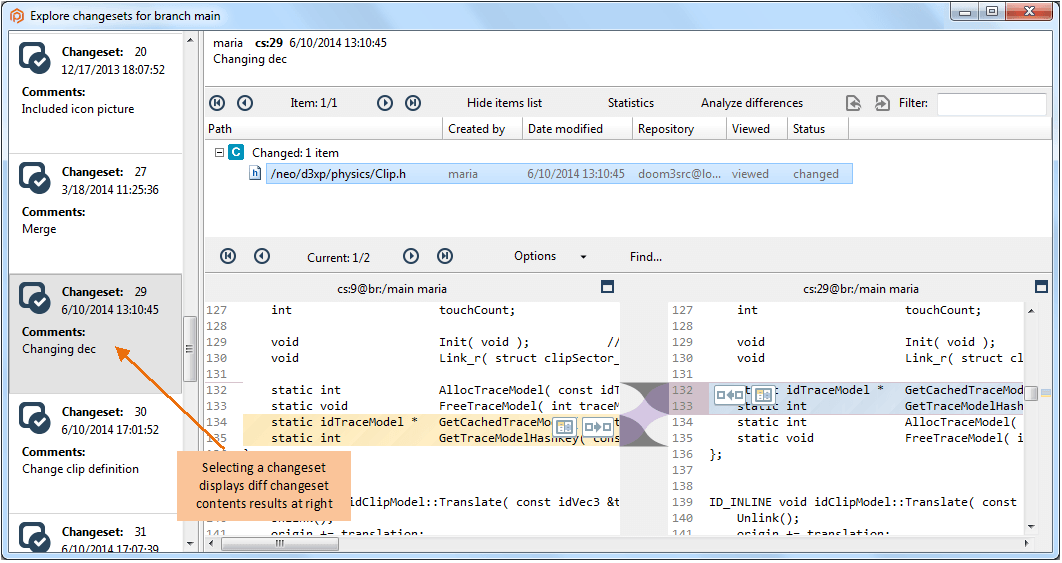Go to previous difference in diff viewer

click(262, 256)
